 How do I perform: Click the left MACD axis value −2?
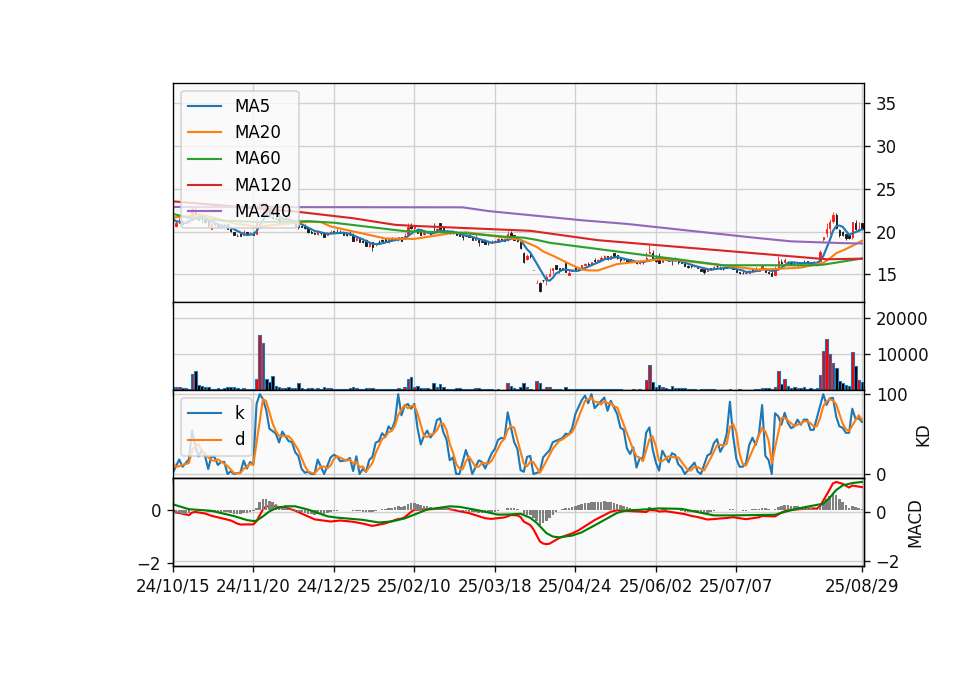click(150, 564)
